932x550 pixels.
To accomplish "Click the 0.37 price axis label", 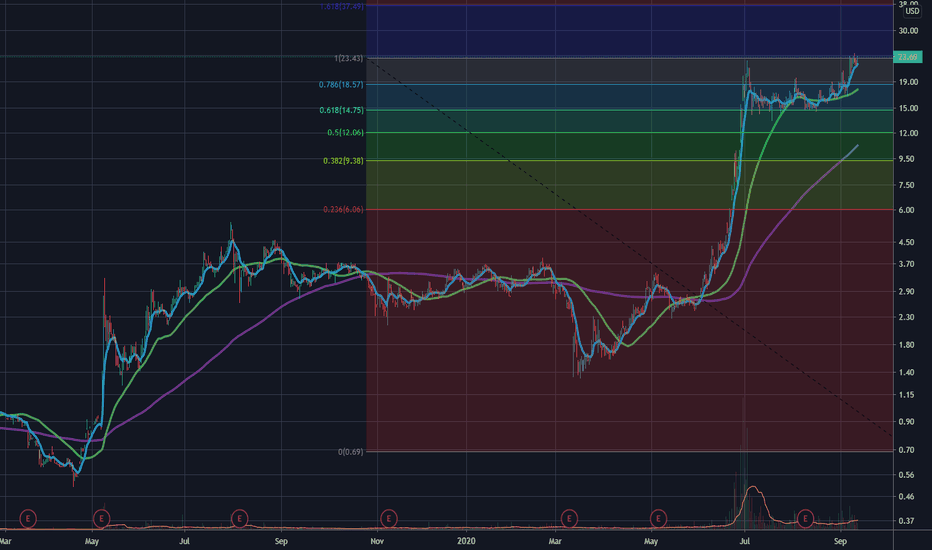I will point(906,521).
